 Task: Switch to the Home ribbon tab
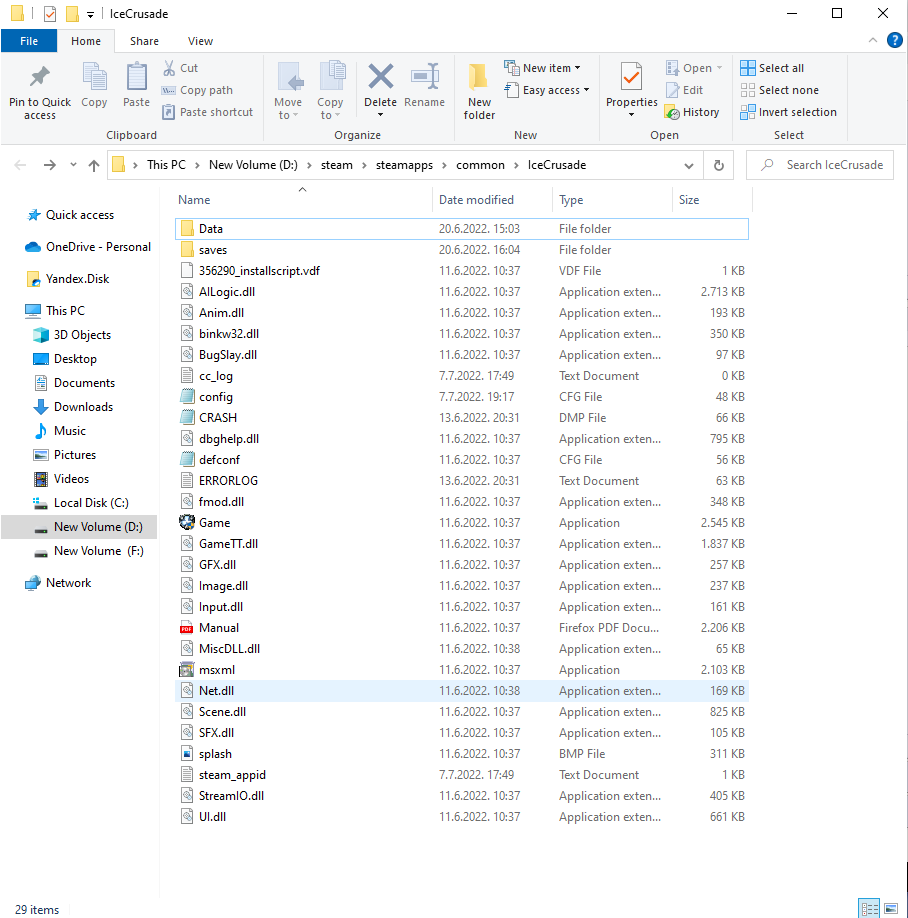[85, 41]
